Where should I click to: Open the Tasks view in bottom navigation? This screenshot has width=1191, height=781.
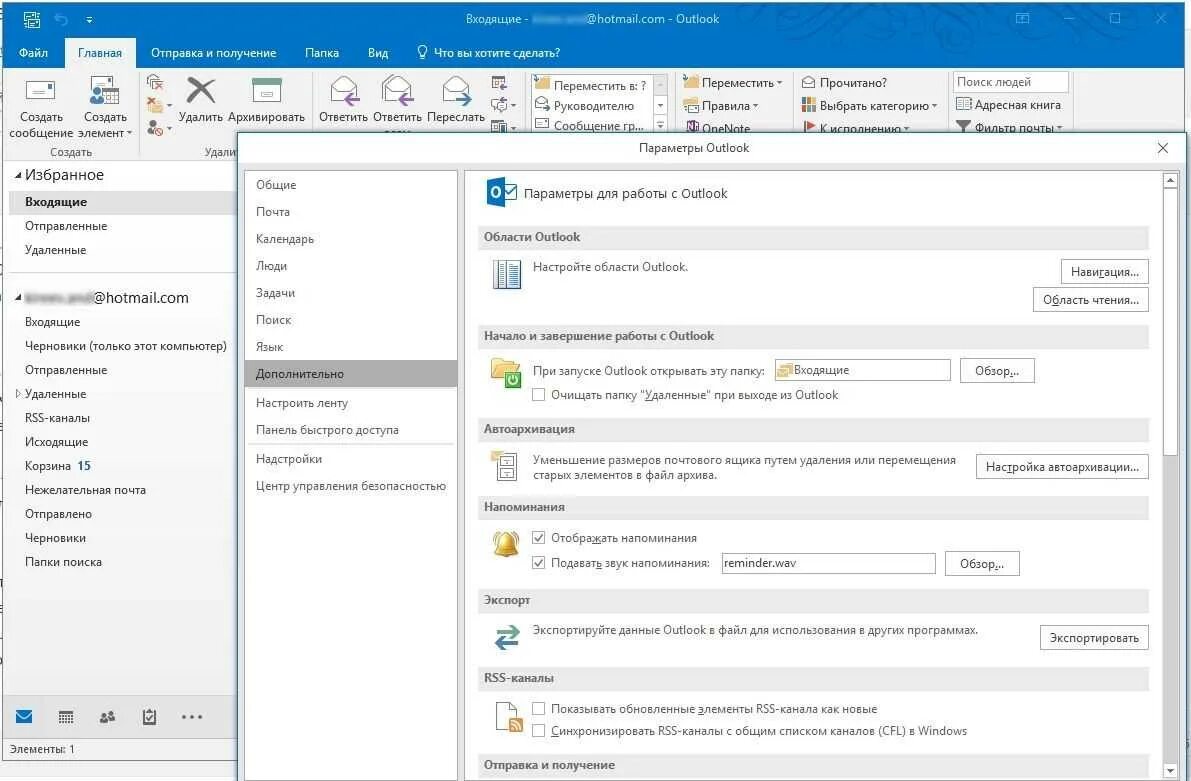tap(150, 716)
